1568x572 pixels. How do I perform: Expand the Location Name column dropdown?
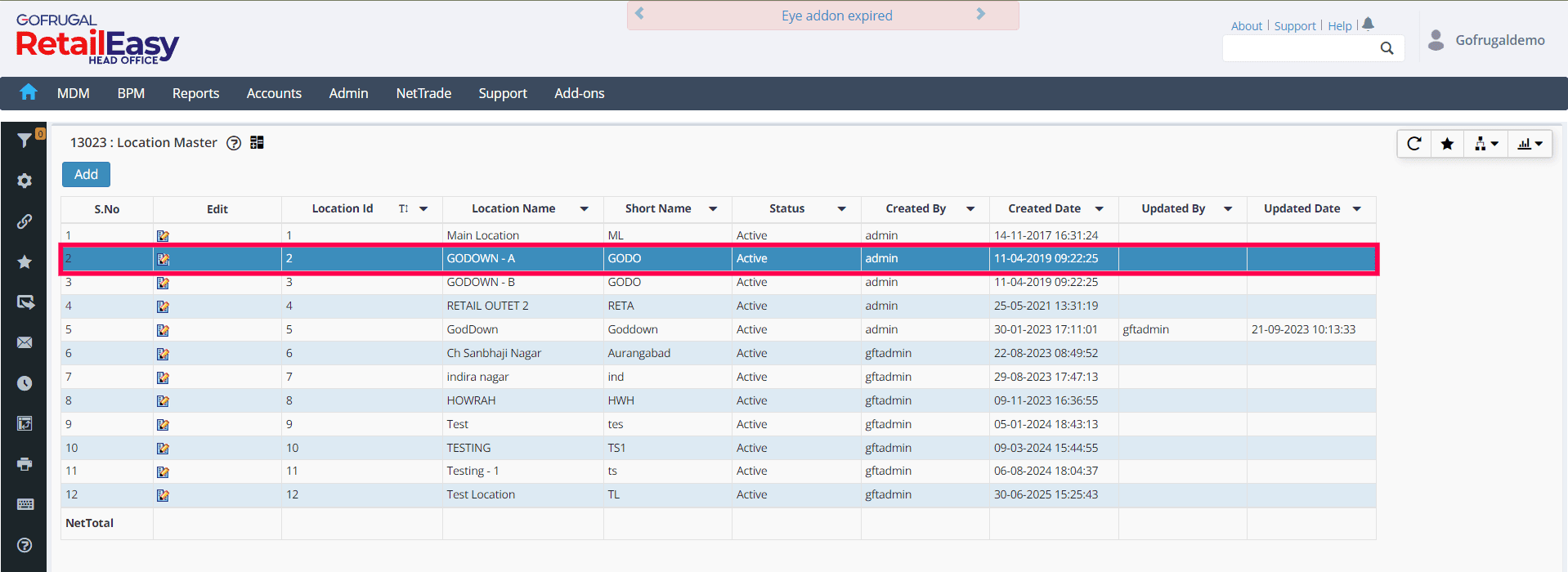(x=585, y=209)
